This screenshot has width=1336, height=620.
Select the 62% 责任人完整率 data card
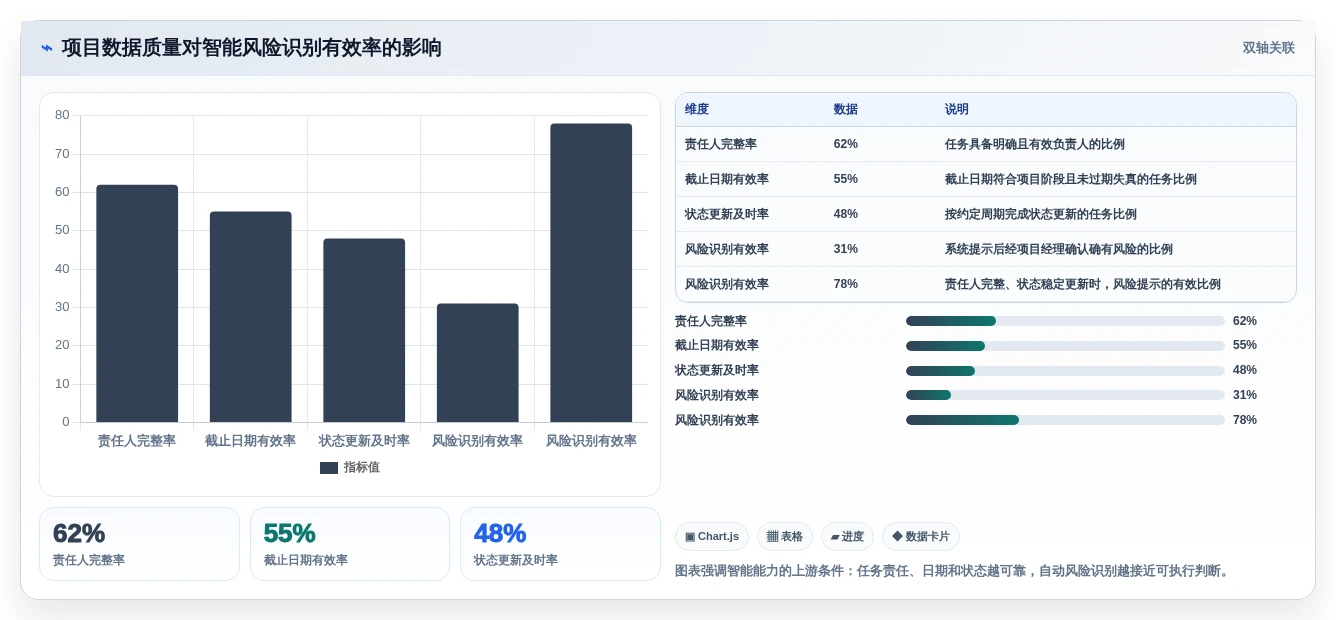139,544
